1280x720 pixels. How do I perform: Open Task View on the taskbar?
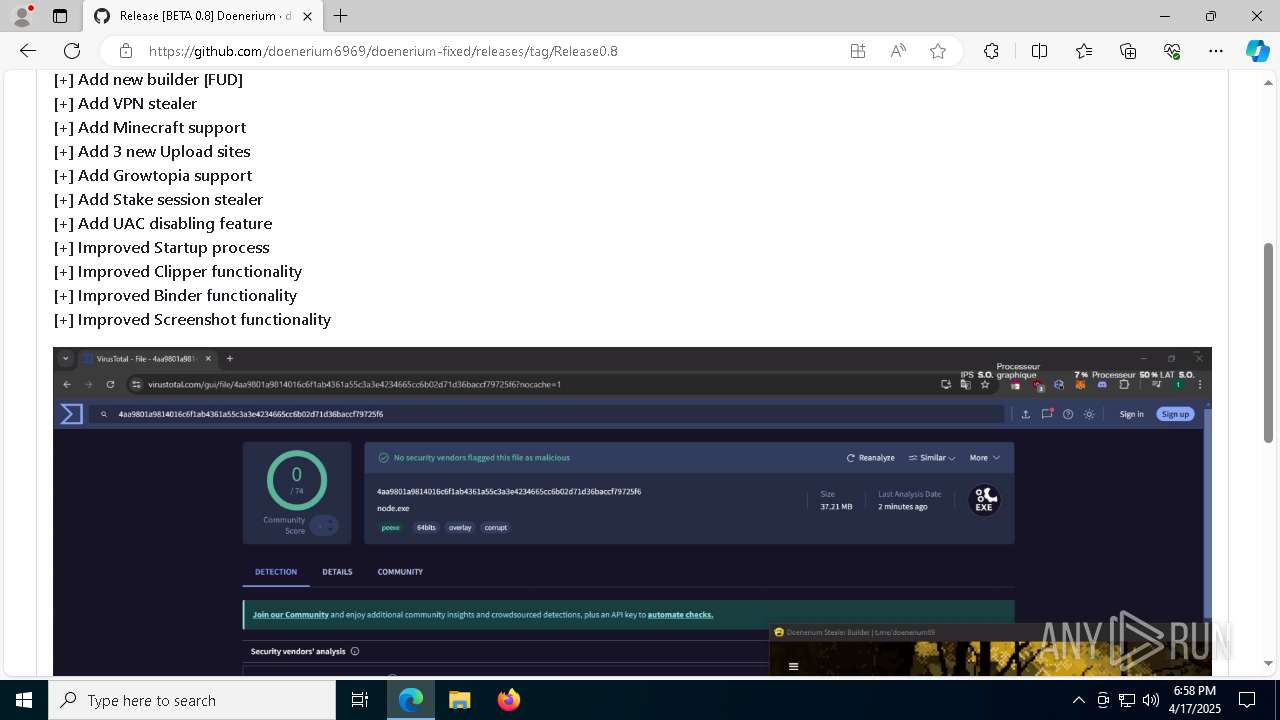click(360, 700)
